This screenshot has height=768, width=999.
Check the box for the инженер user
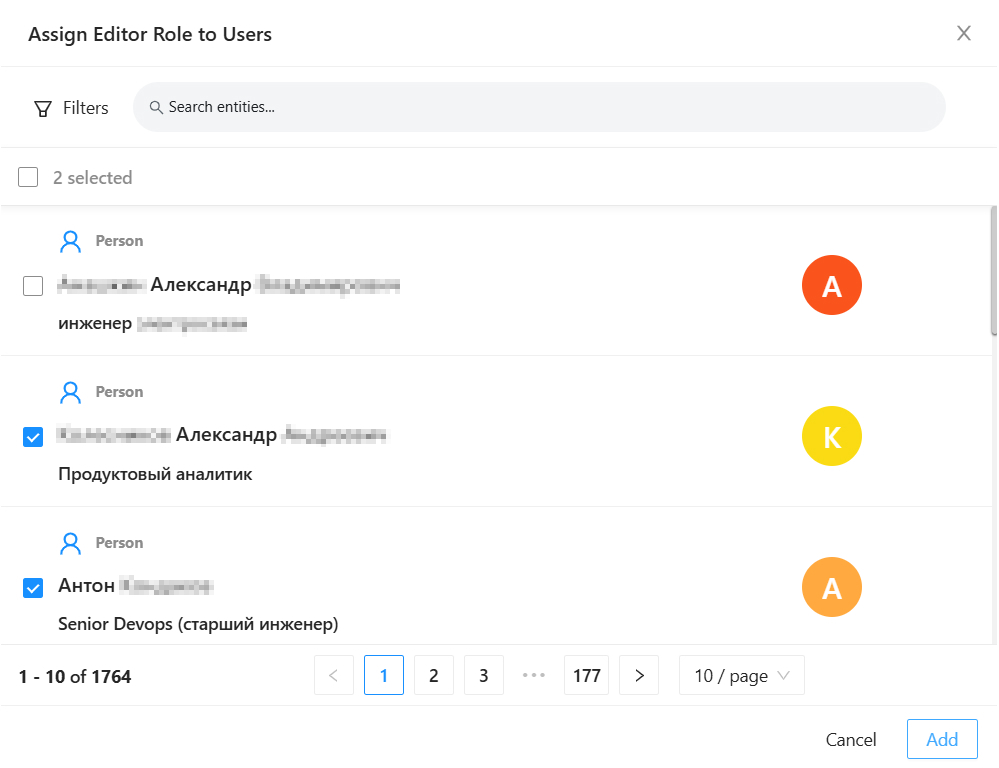point(33,287)
